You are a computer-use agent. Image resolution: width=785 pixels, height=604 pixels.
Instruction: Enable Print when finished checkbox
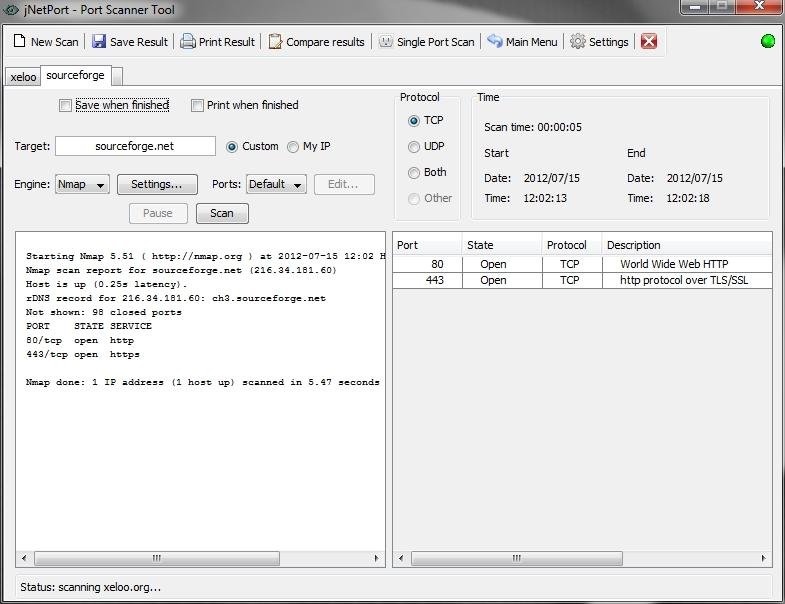(x=197, y=105)
